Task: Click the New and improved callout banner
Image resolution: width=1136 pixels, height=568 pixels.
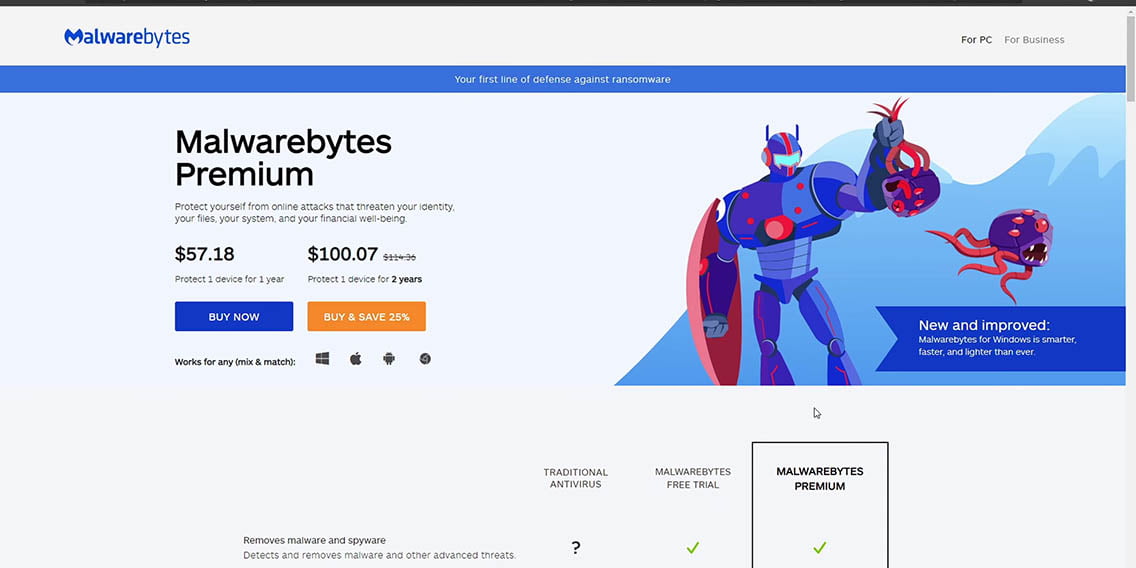Action: coord(1000,338)
